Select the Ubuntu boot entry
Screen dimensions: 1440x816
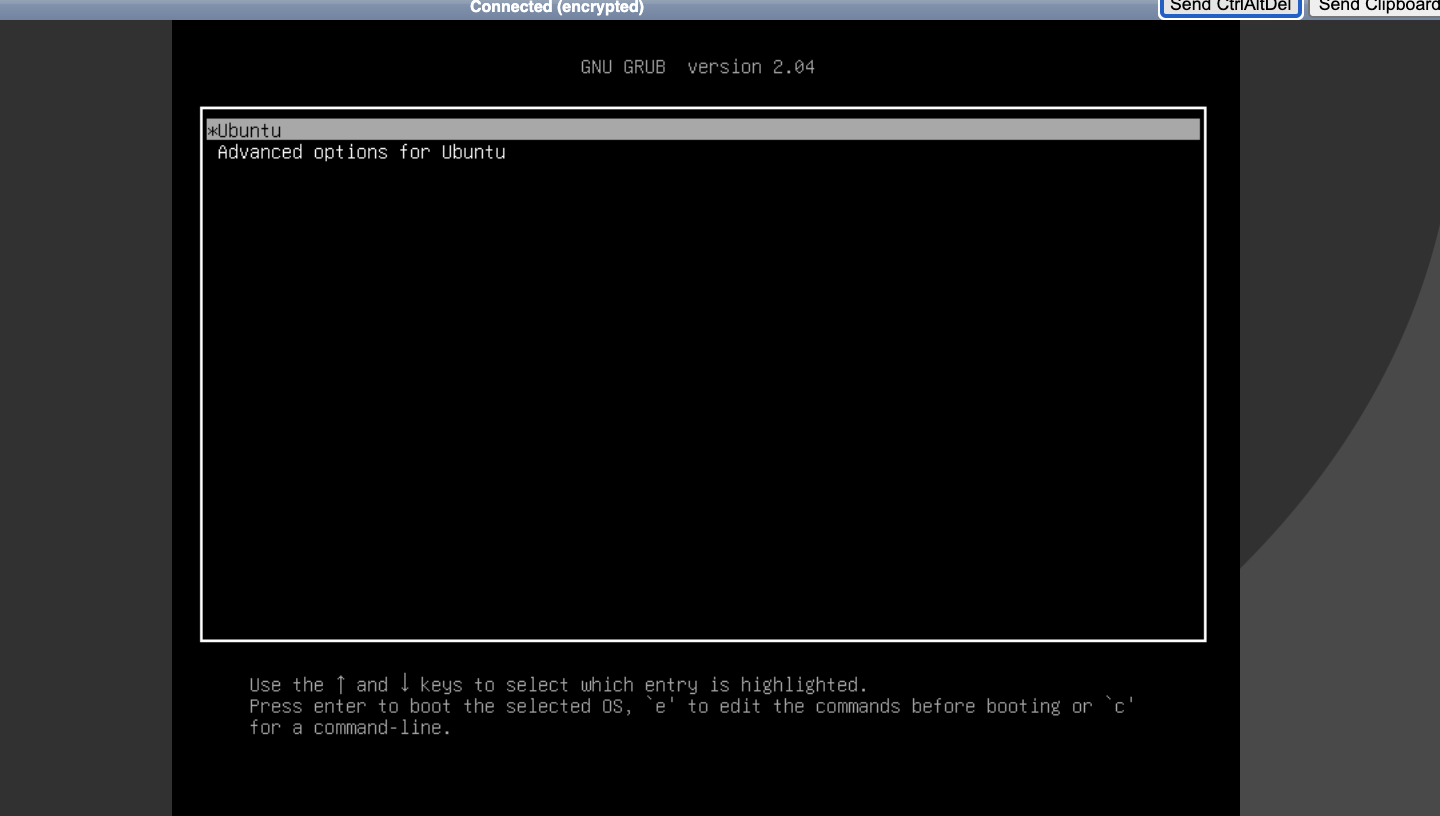pyautogui.click(x=702, y=130)
